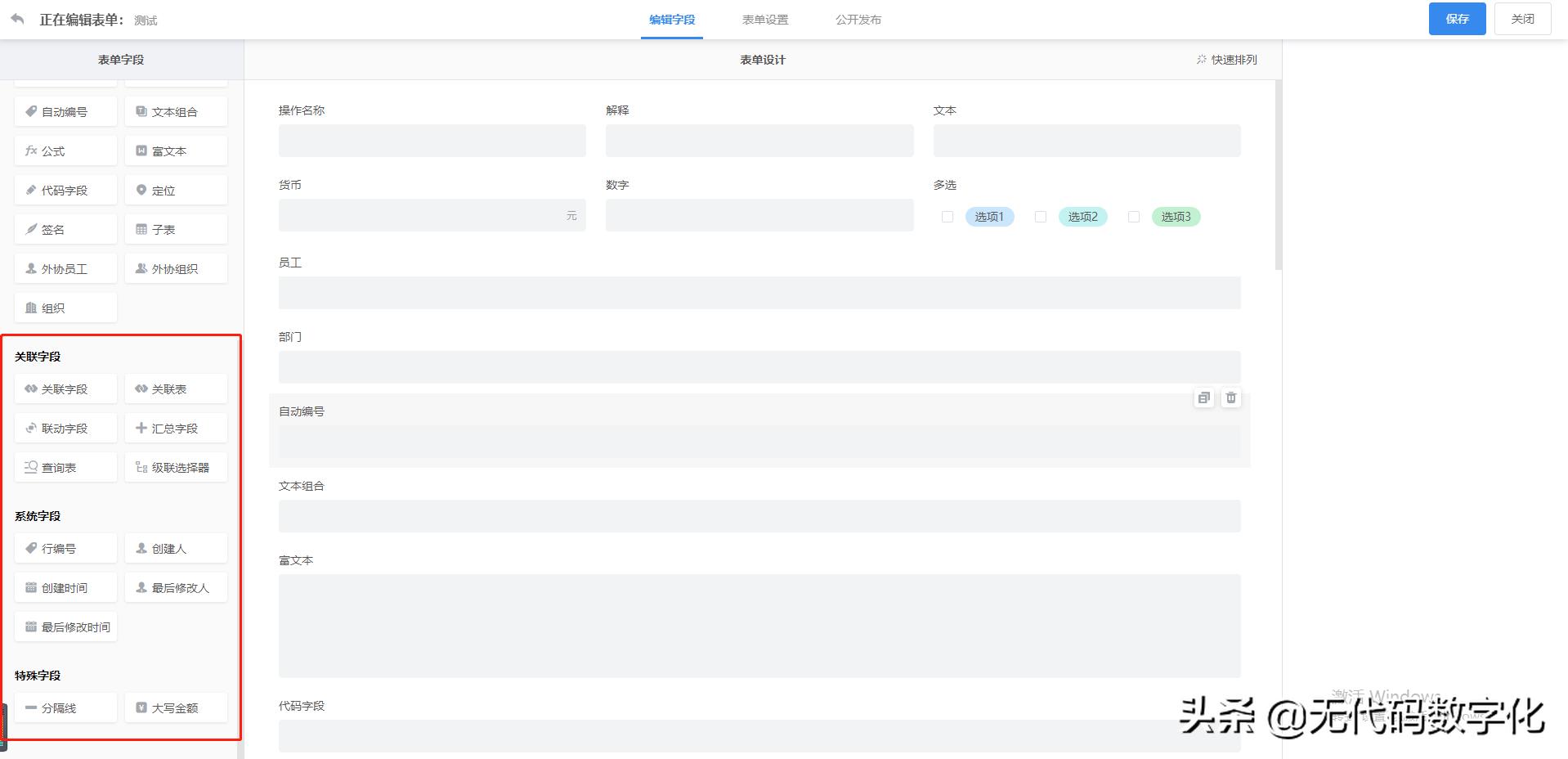Insert the 分隔线 divider field

click(65, 708)
